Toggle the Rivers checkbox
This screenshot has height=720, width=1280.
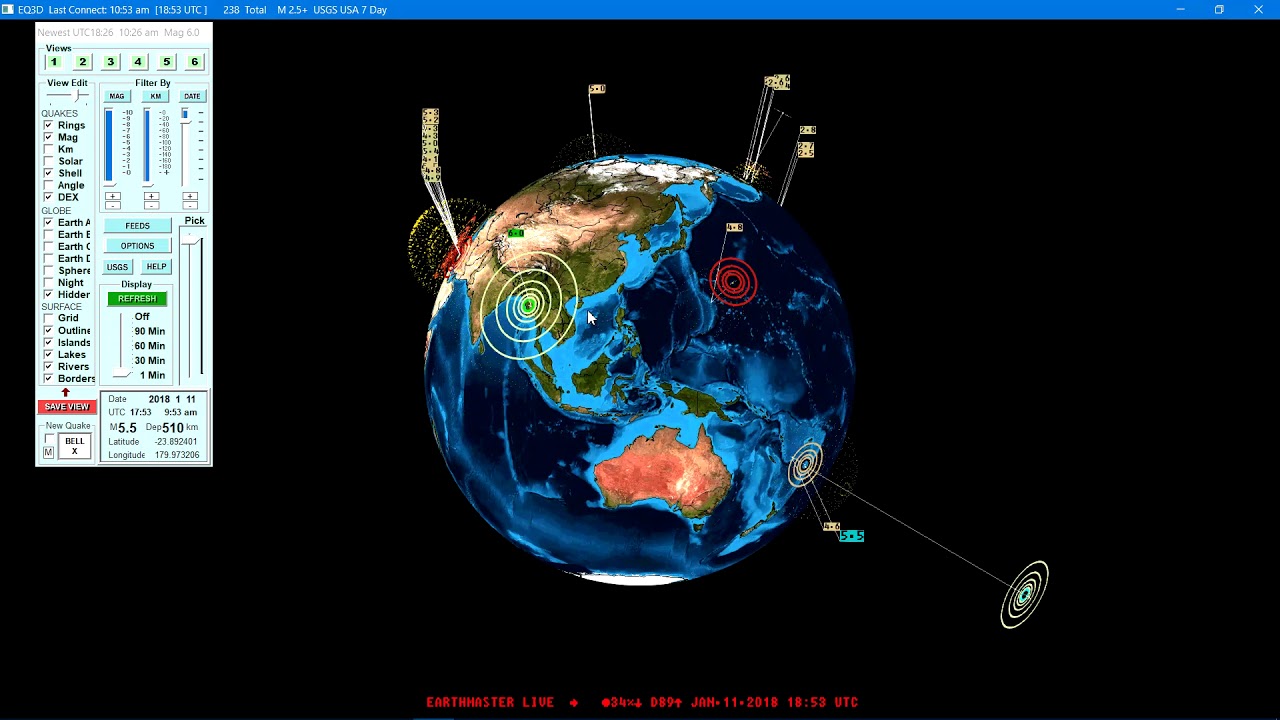[48, 366]
